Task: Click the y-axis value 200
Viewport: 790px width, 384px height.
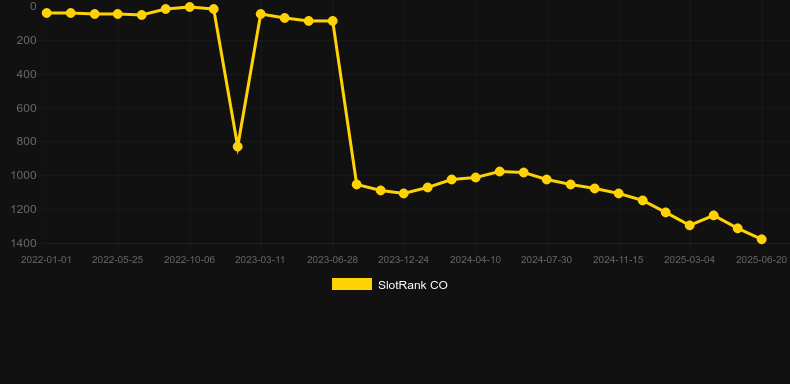Action: pos(26,40)
